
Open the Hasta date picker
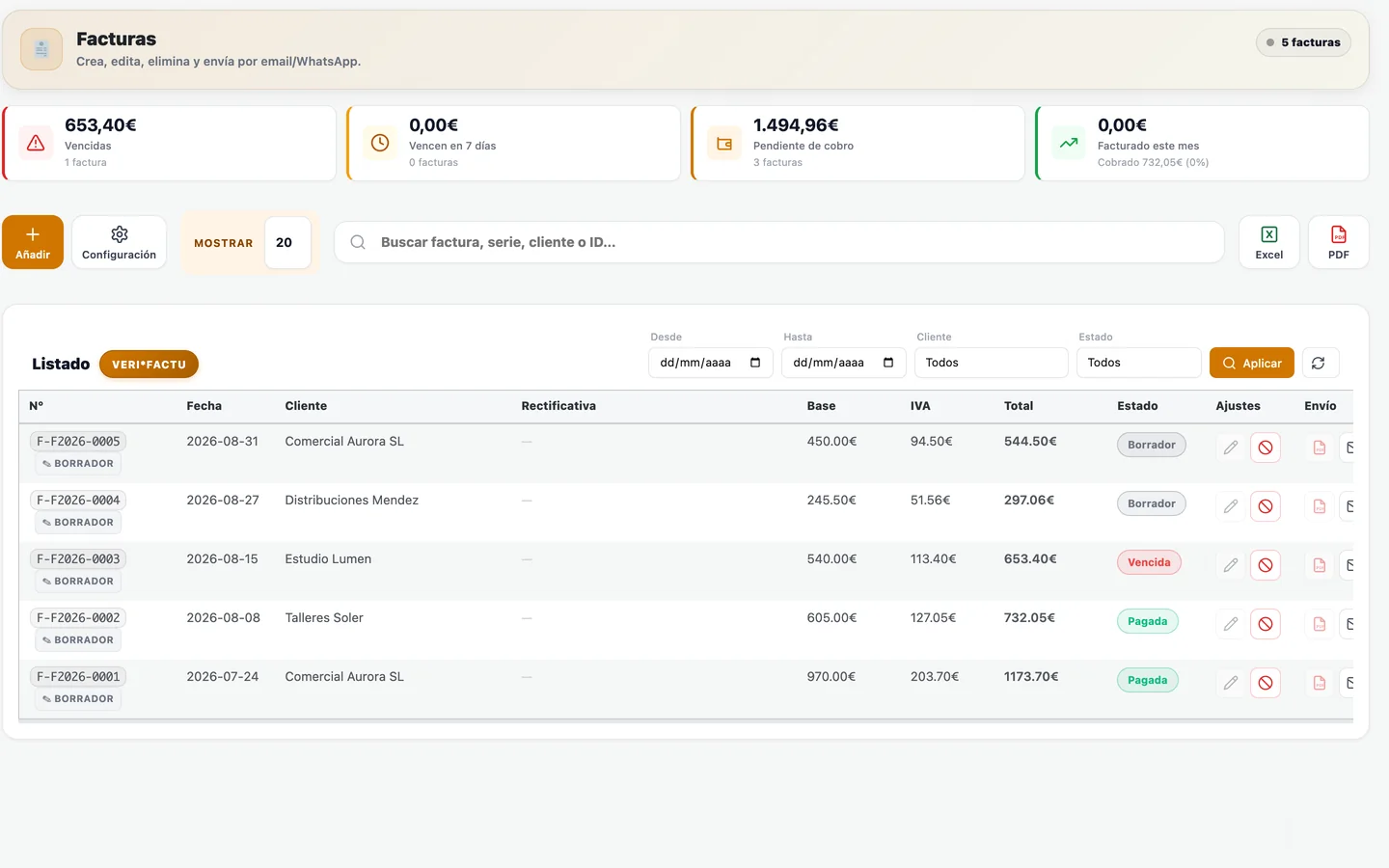[x=843, y=363]
